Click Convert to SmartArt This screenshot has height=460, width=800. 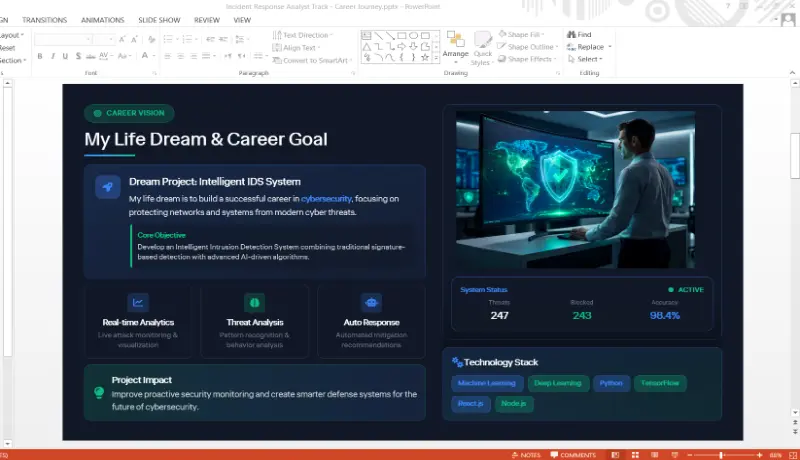312,60
